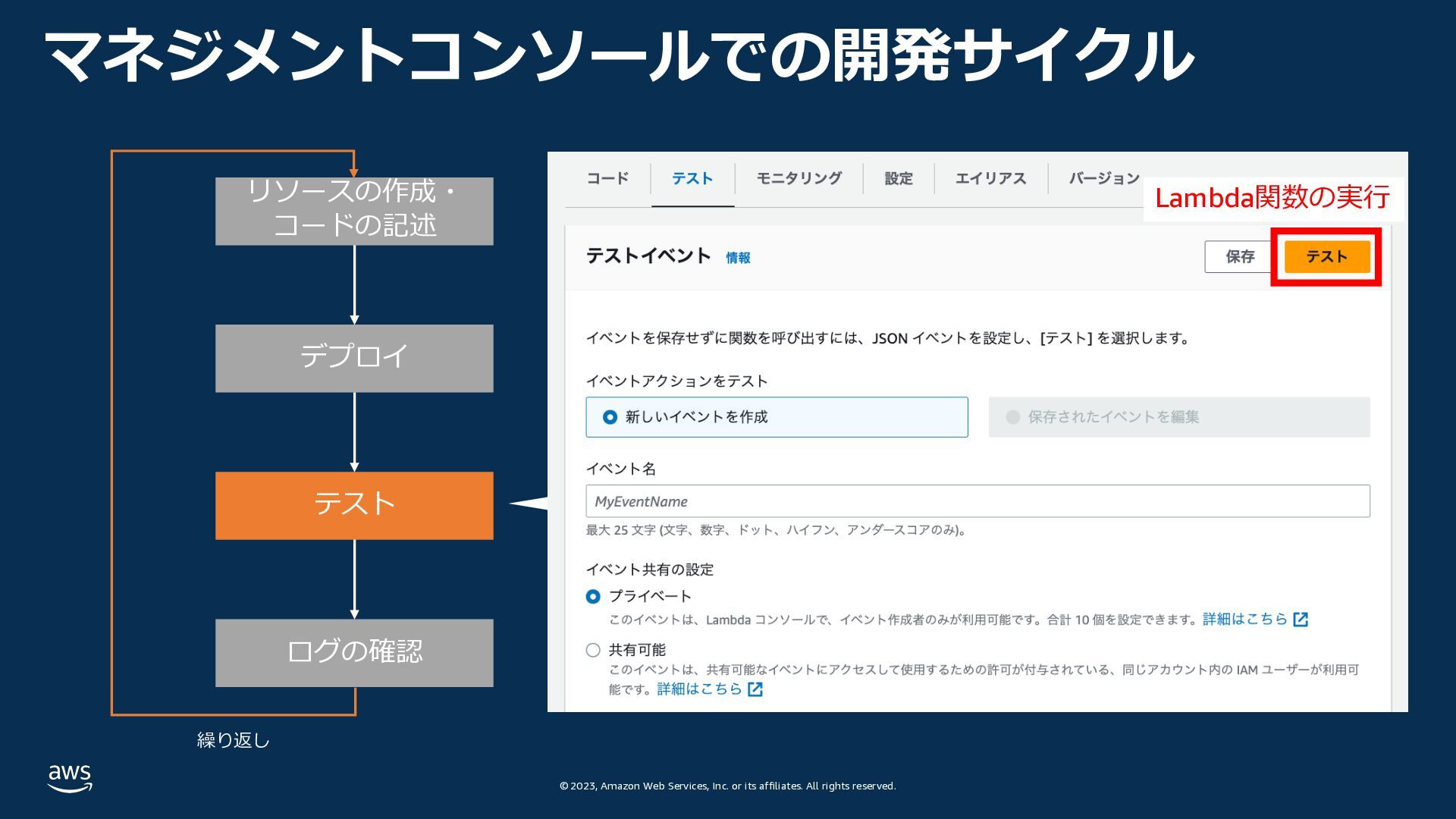Screen dimensions: 1456x819
Task: Open the バージョン tab
Action: [1103, 178]
